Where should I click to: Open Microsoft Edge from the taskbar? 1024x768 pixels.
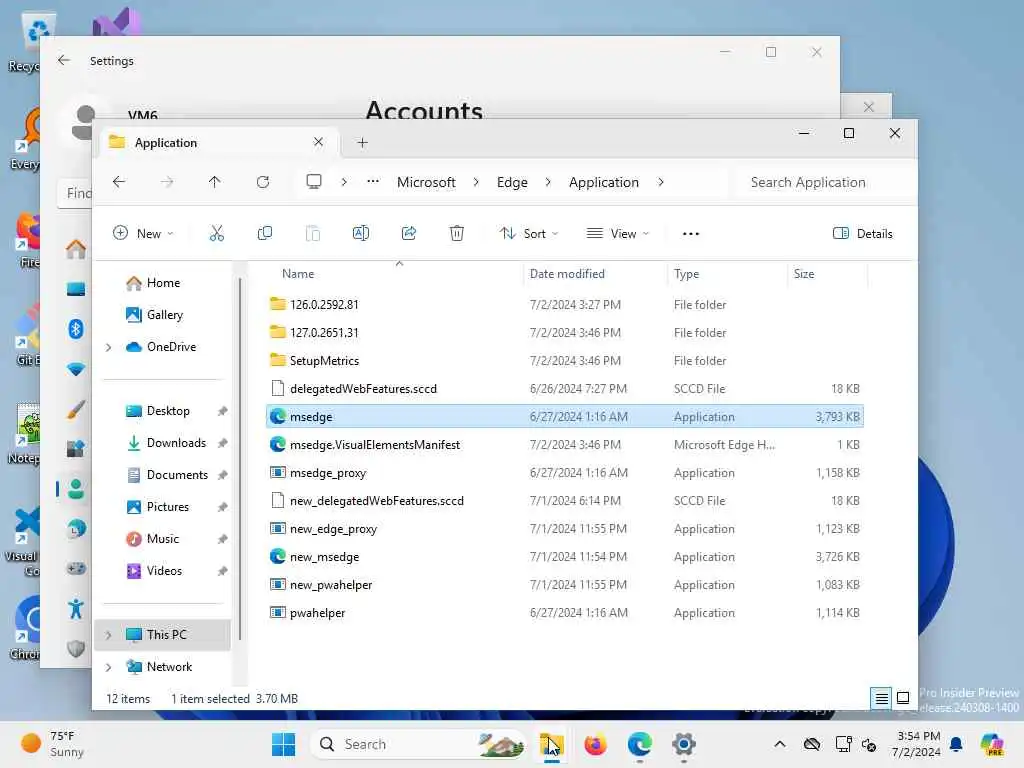pyautogui.click(x=639, y=744)
